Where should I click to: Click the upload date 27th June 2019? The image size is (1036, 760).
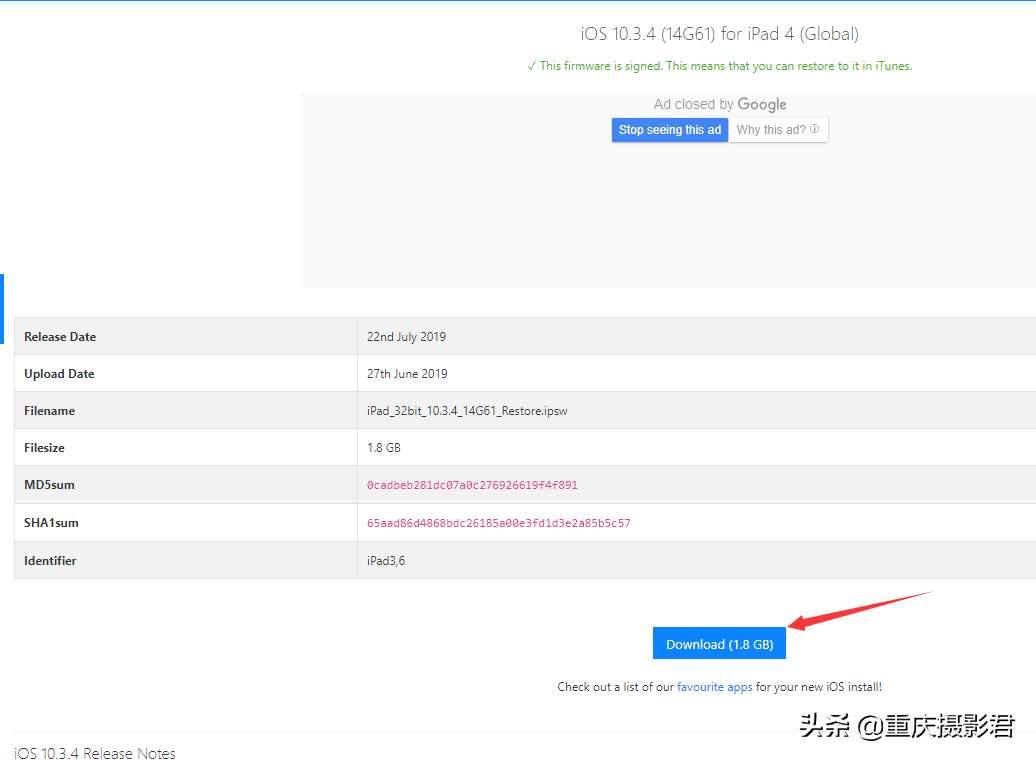click(407, 374)
